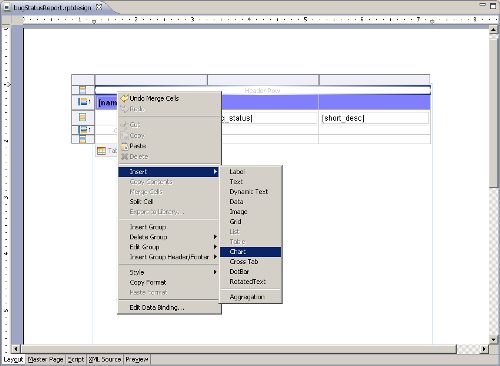Insert a Text item from submenu

tap(250, 182)
